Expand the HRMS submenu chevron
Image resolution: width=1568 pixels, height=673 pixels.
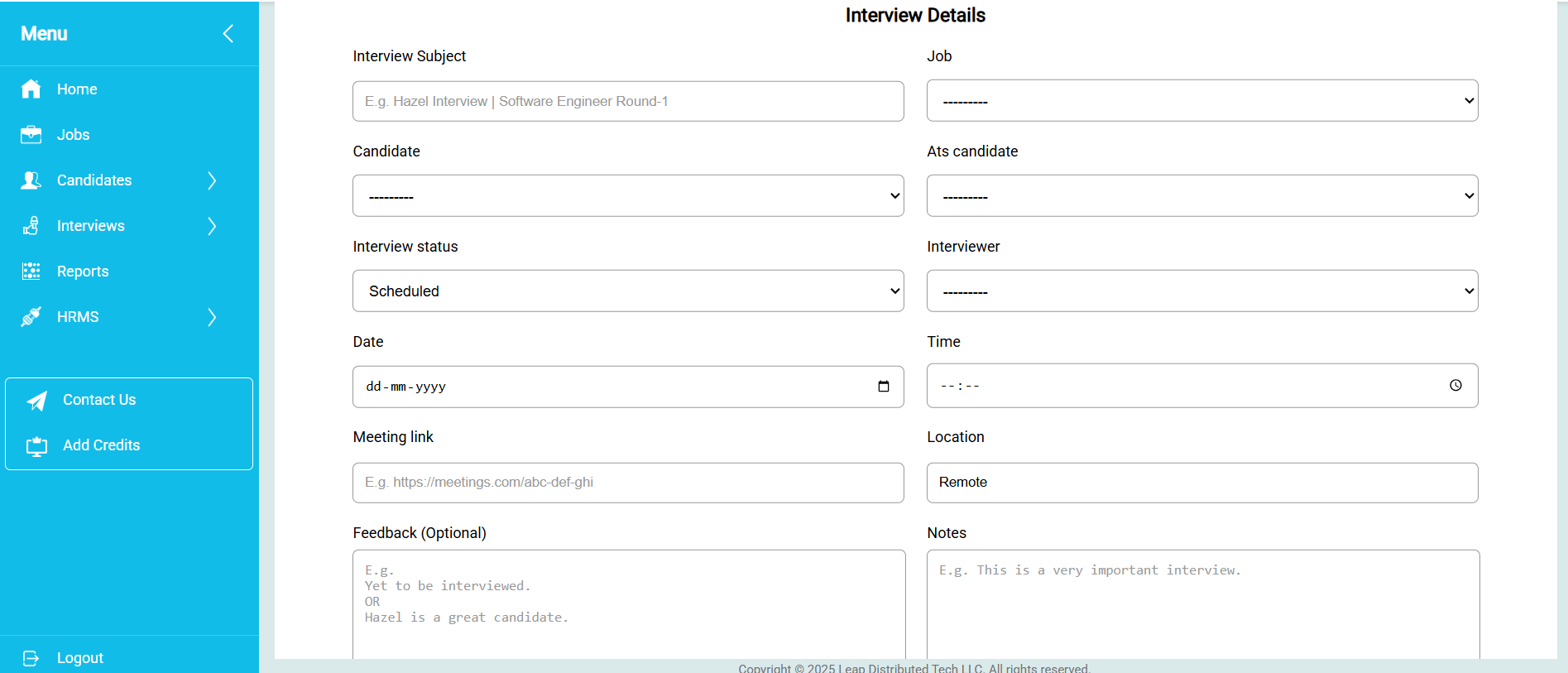(212, 317)
